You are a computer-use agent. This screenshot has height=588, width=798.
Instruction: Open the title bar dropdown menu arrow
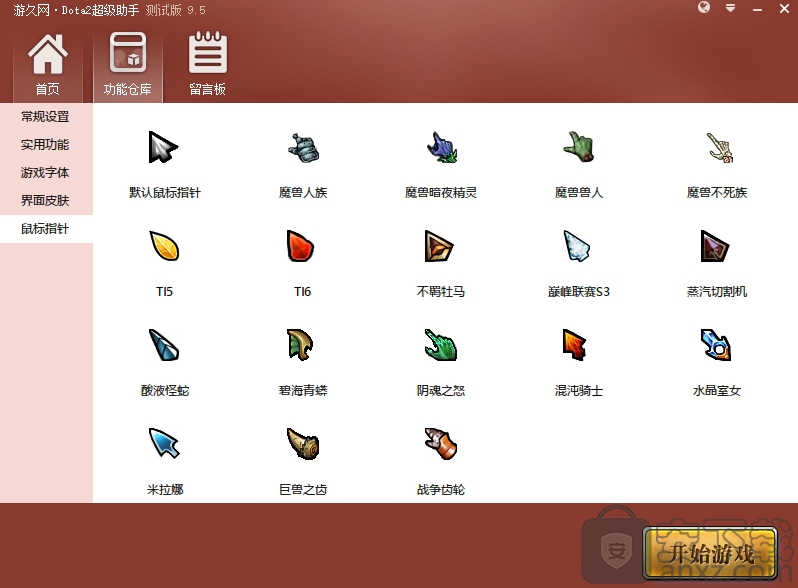point(730,8)
